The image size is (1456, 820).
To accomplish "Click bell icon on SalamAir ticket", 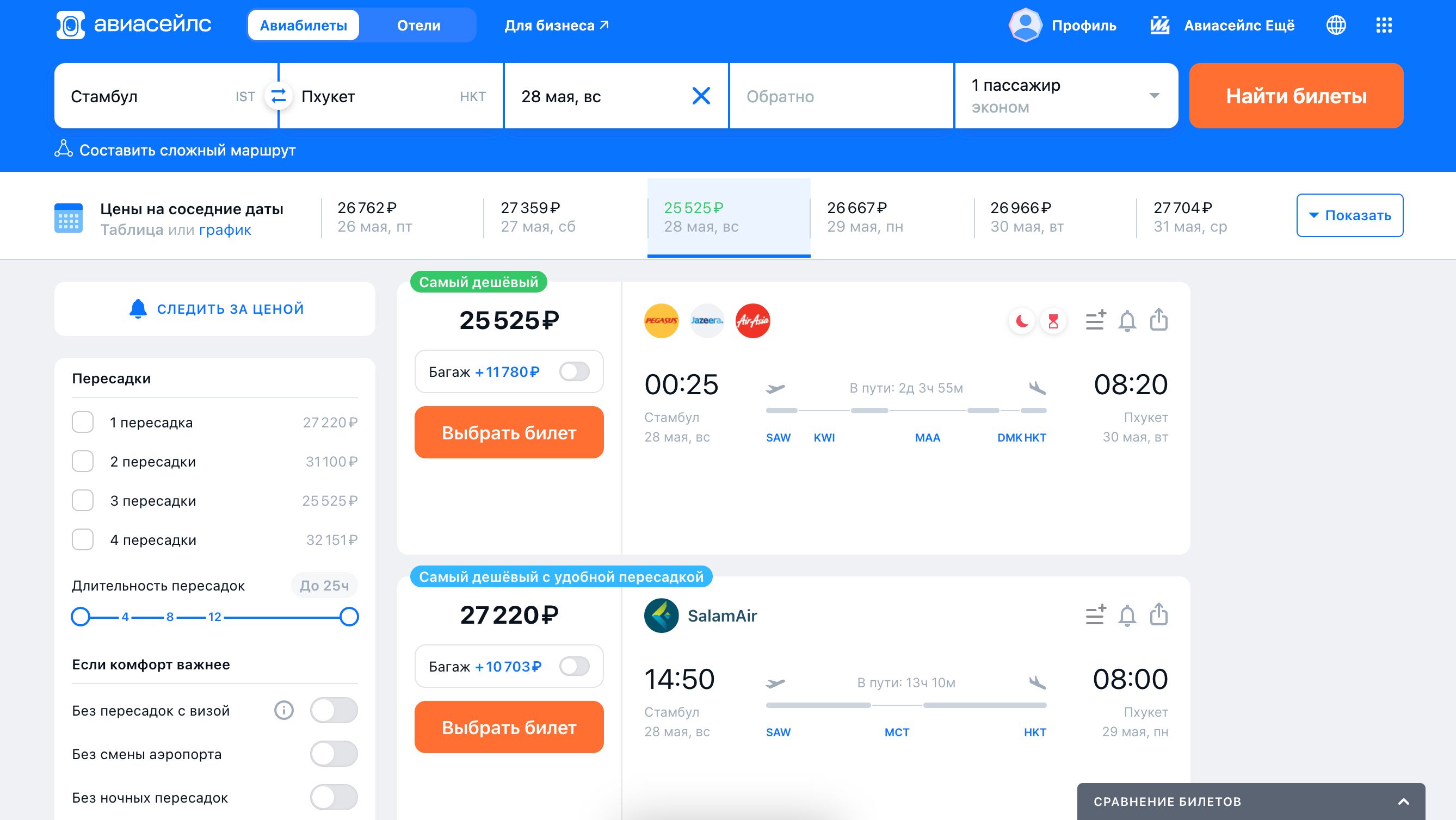I will pos(1127,616).
